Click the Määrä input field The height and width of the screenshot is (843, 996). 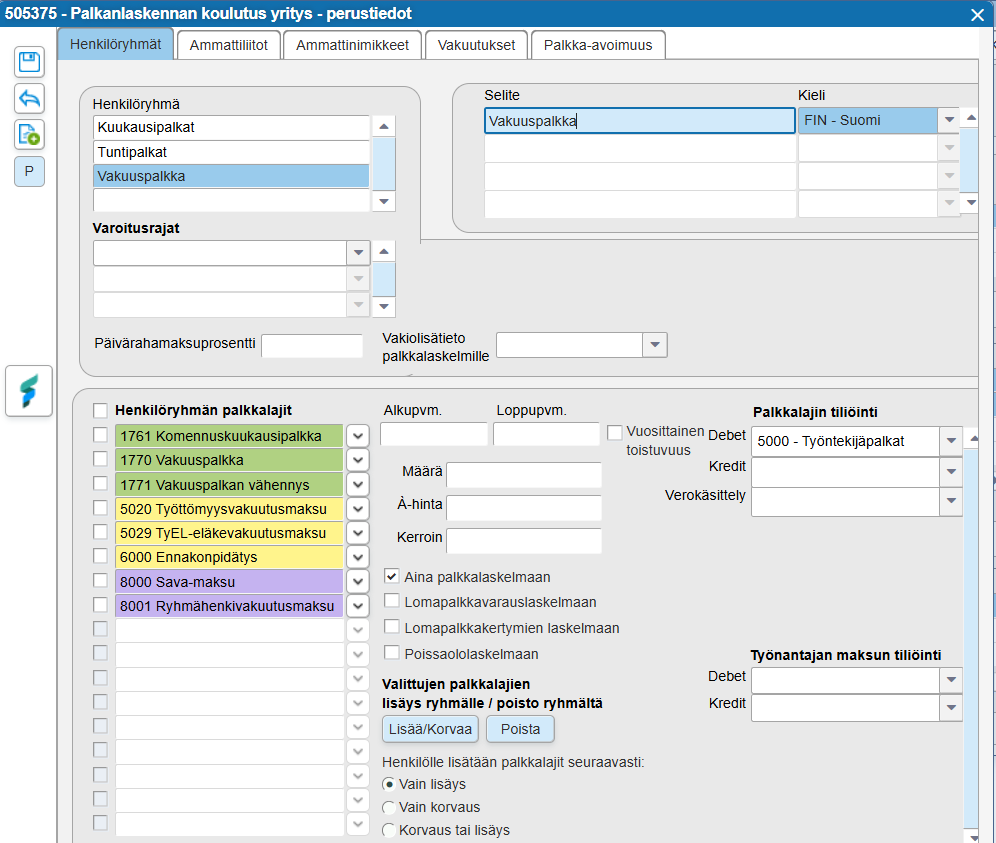pos(524,474)
